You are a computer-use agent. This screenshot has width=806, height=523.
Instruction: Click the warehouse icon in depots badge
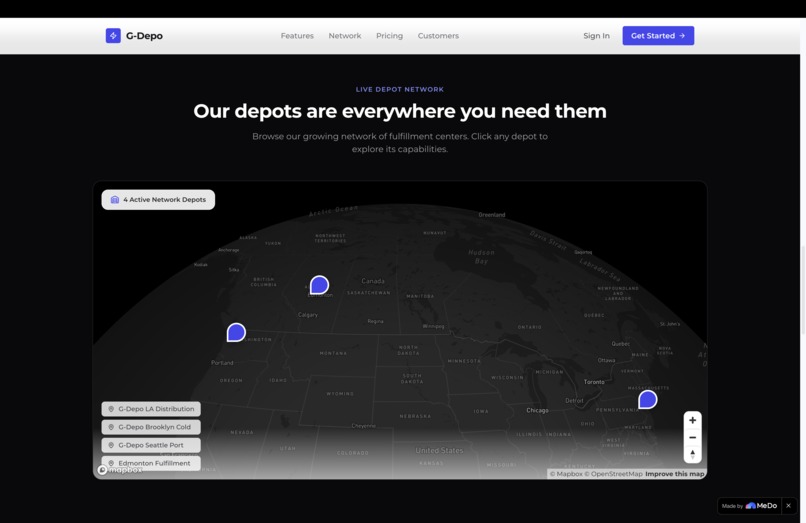115,200
